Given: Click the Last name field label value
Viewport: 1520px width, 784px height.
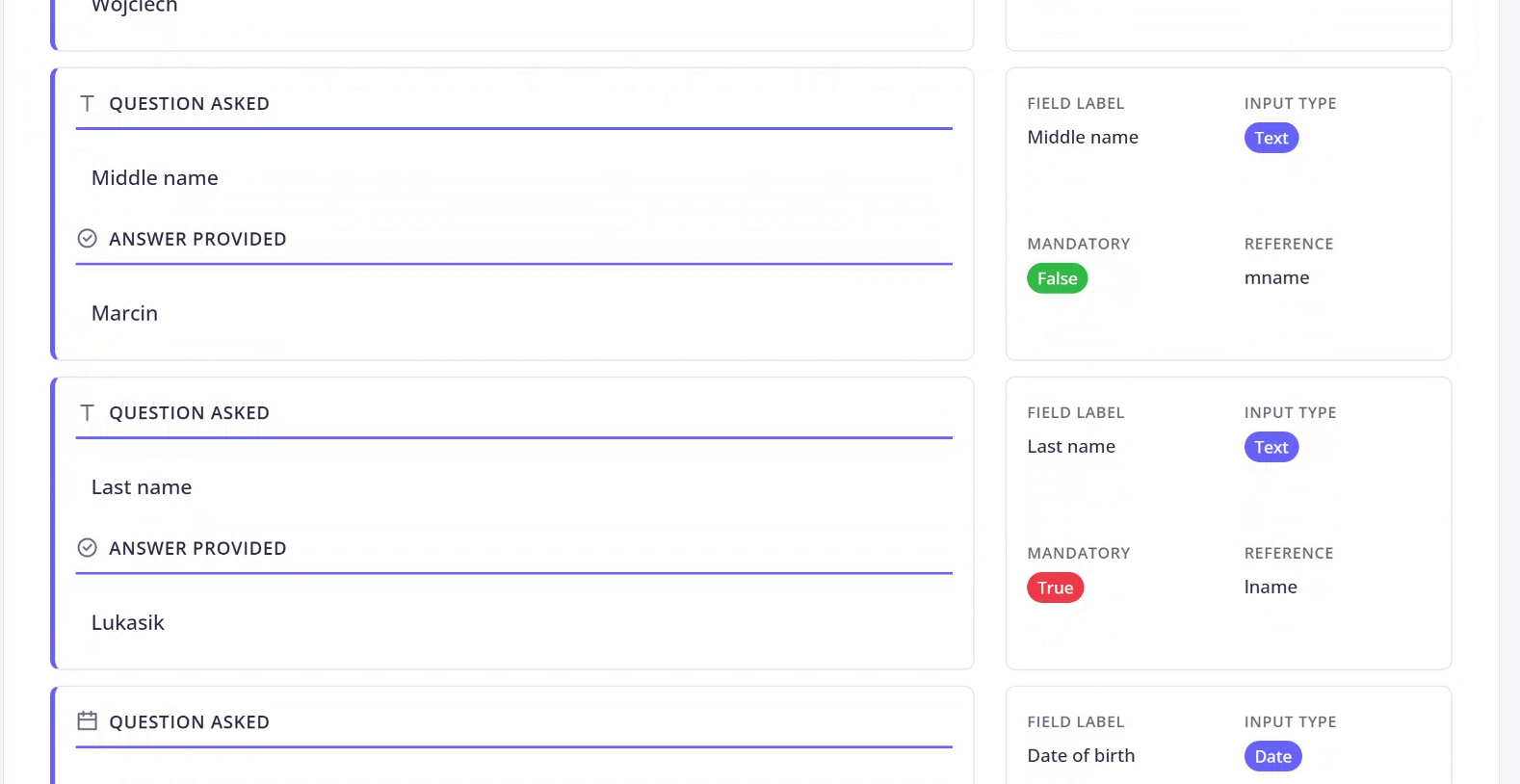Looking at the screenshot, I should (1070, 447).
